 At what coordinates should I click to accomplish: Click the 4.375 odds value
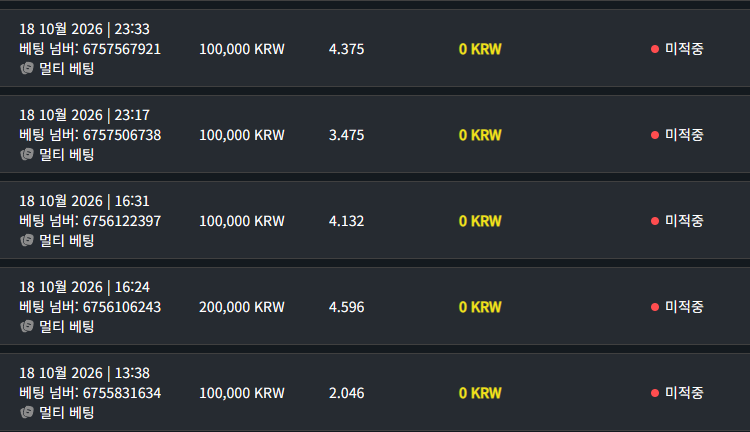(x=346, y=49)
